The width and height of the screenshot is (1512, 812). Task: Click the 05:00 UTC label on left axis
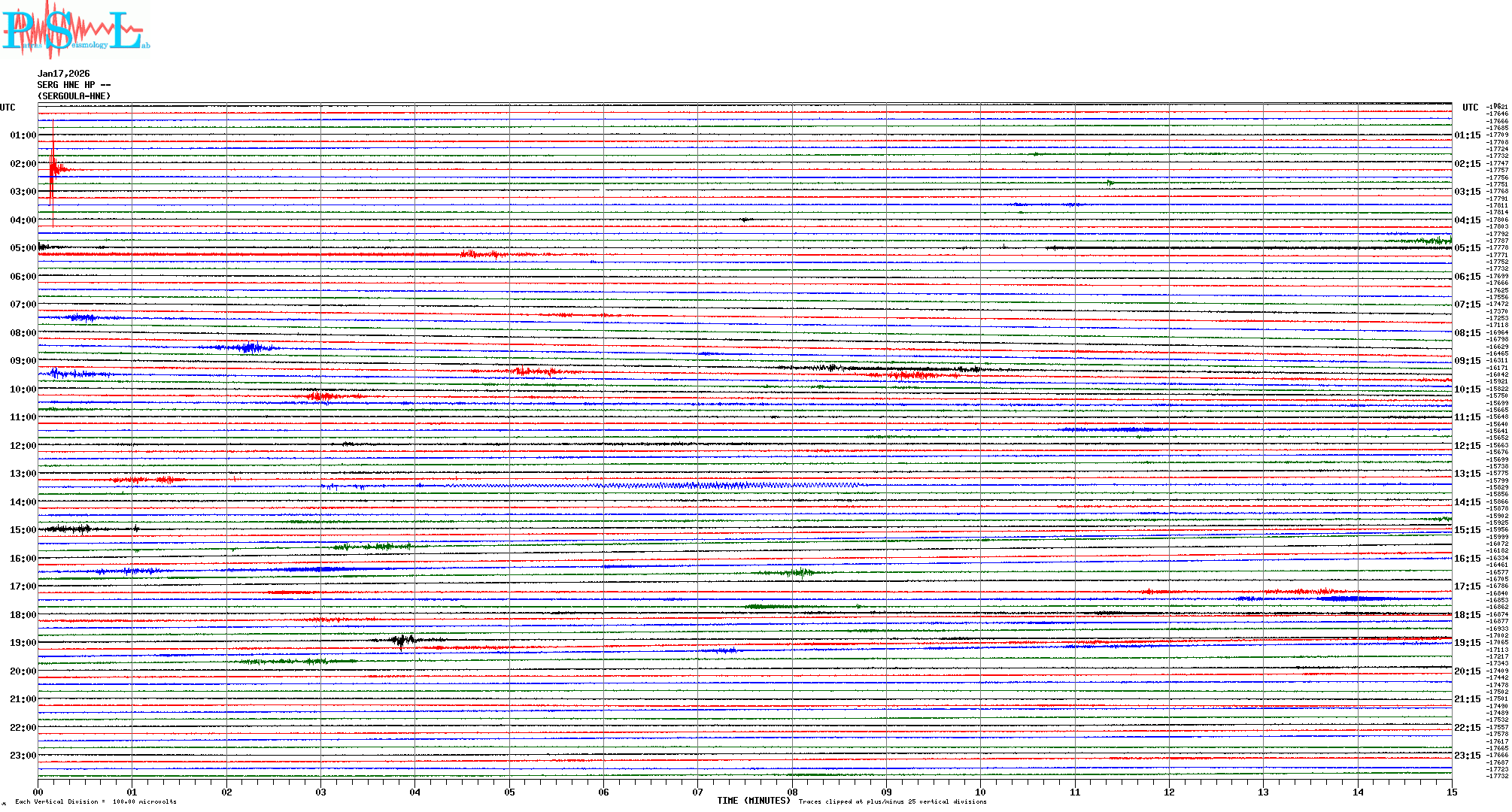coord(23,248)
